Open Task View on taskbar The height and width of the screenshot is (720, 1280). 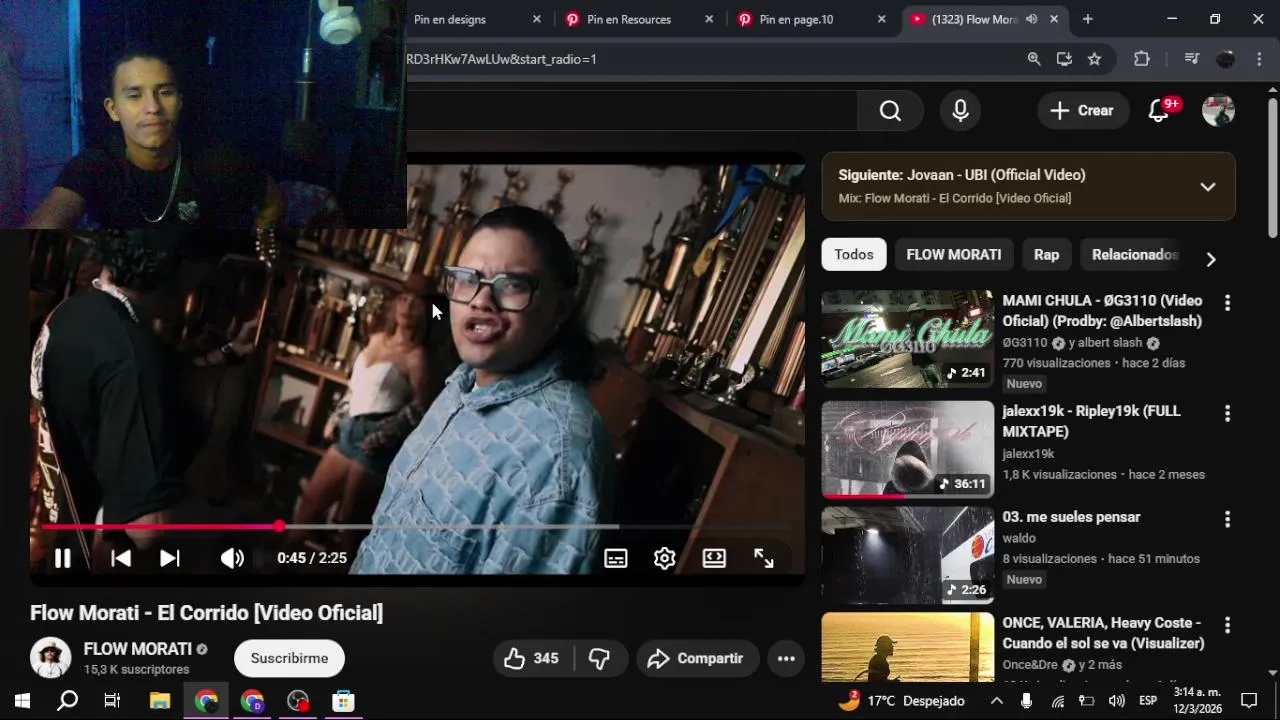coord(112,701)
